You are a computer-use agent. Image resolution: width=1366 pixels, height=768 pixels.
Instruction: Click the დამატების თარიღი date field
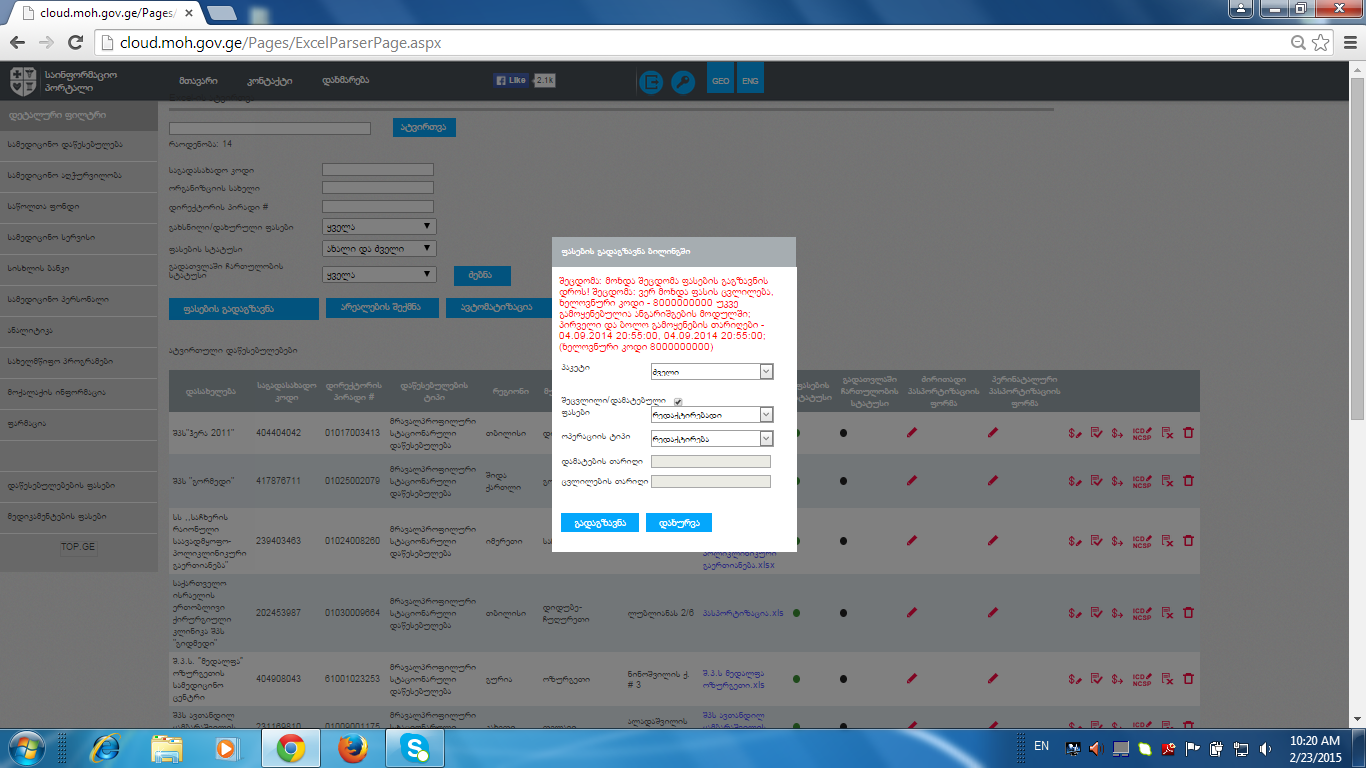click(x=710, y=462)
